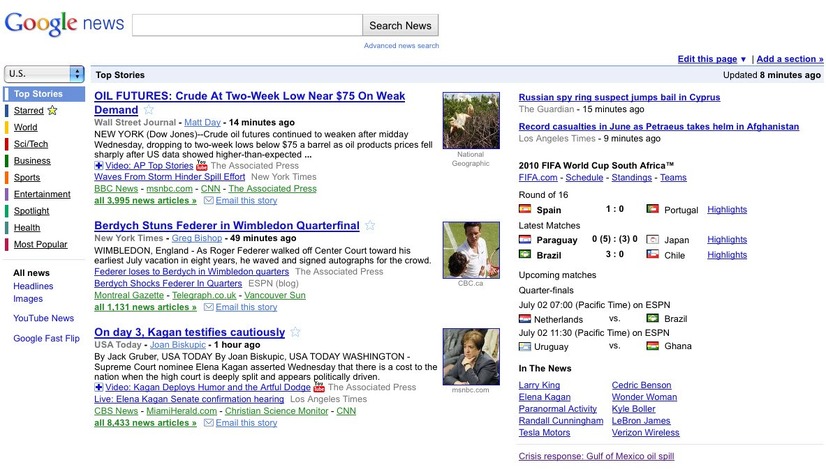Open the Edit this page dropdown
826x469 pixels.
[x=712, y=59]
